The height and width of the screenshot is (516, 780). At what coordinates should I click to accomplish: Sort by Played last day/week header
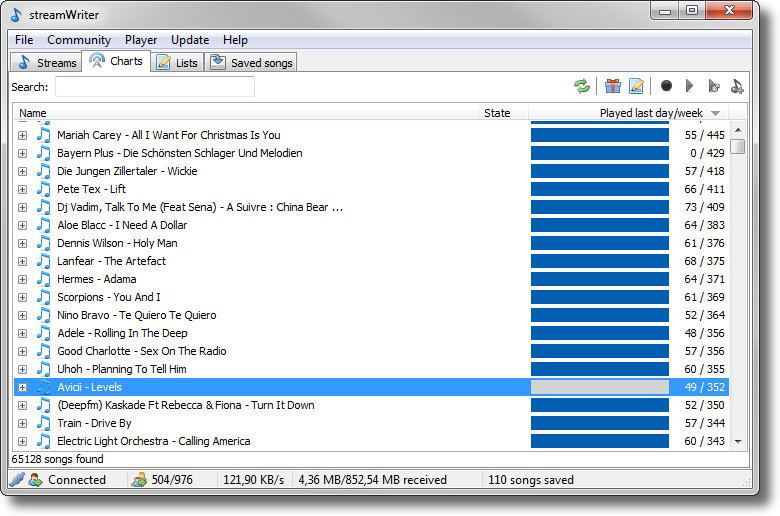pos(629,113)
